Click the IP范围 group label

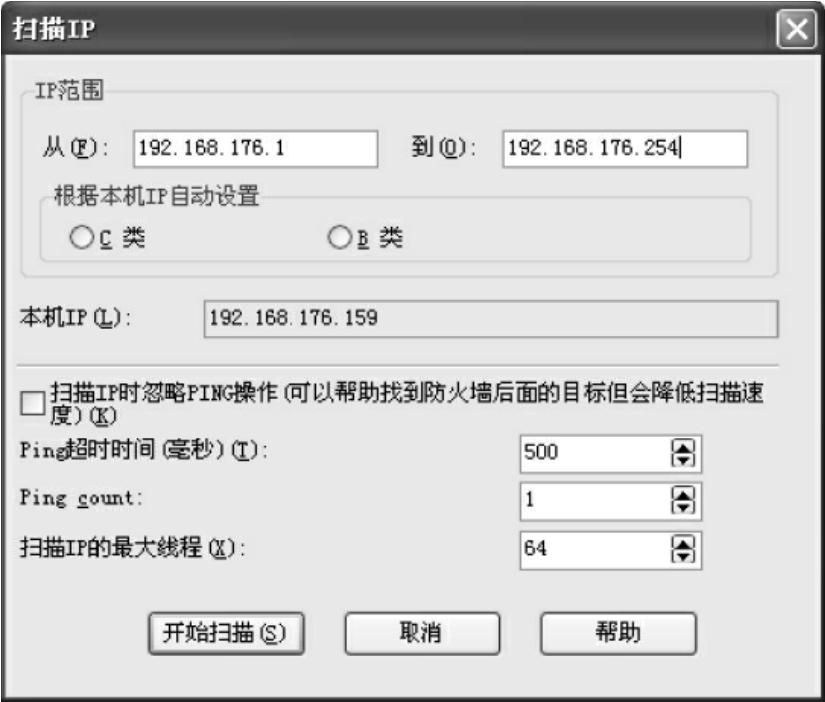[x=69, y=91]
